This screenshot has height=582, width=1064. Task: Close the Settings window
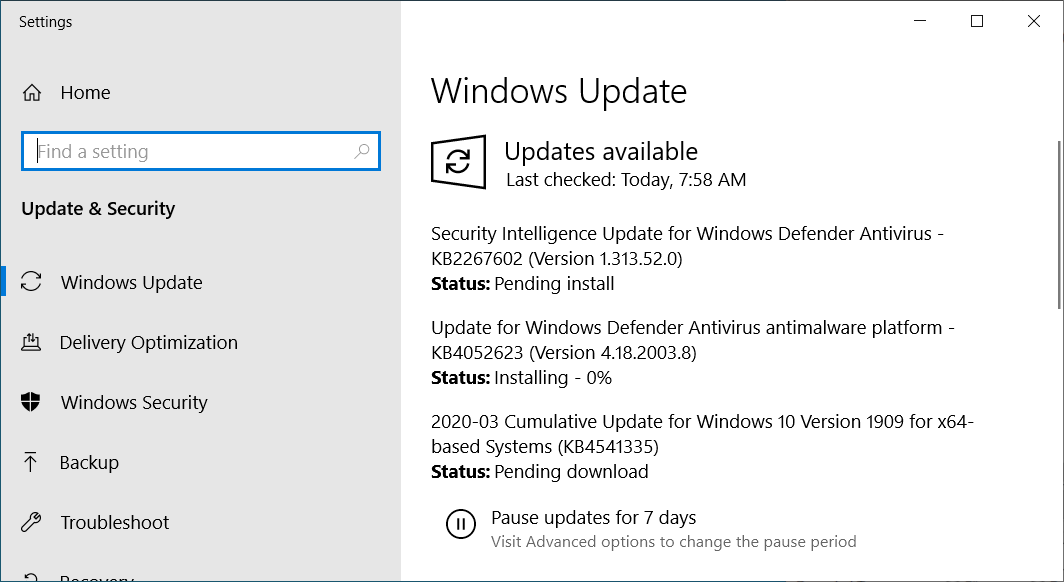[x=1033, y=21]
